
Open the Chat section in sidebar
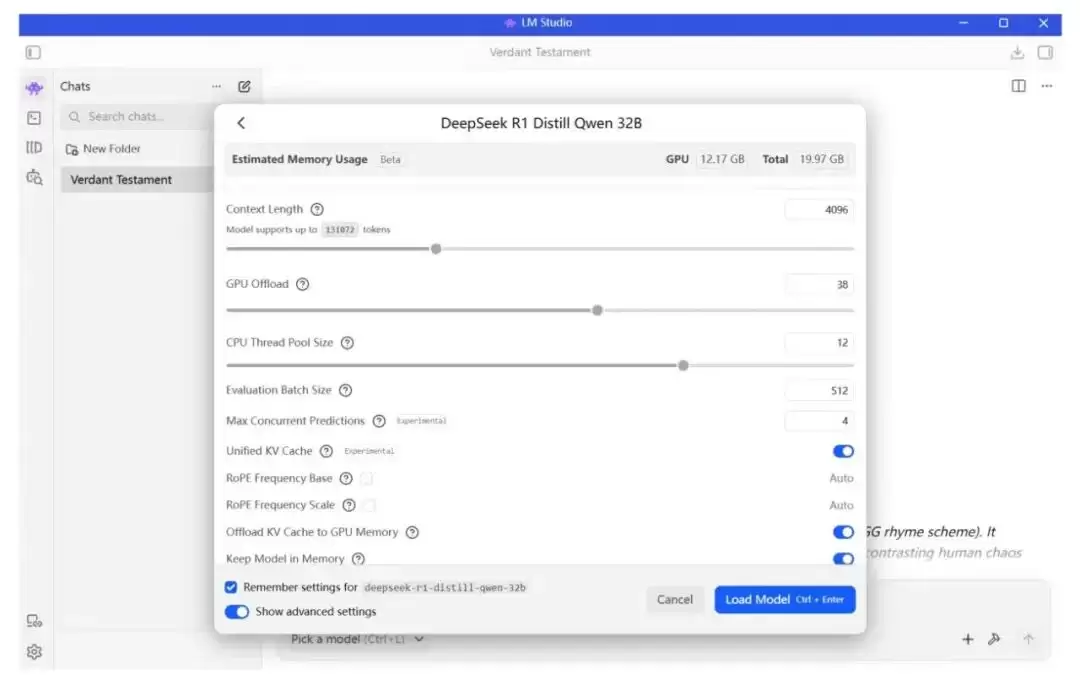(34, 88)
